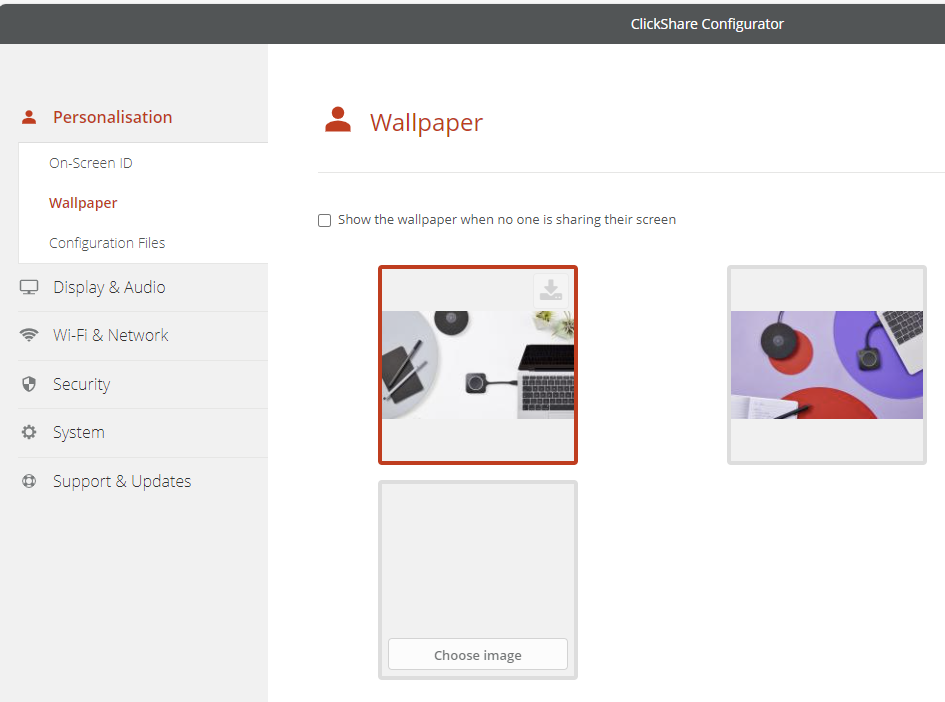Screen dimensions: 945x702
Task: Expand the Display & Audio text label
Action: pyautogui.click(x=109, y=287)
